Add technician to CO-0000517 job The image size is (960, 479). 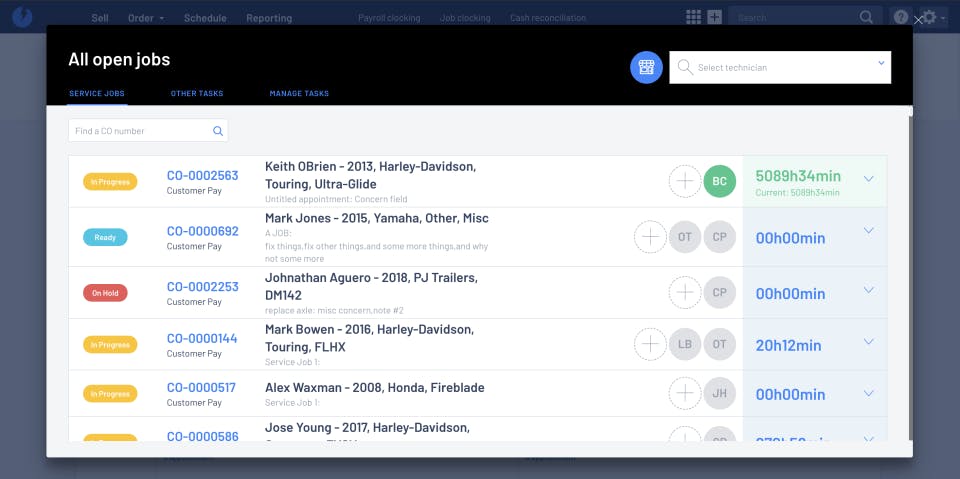[x=684, y=393]
